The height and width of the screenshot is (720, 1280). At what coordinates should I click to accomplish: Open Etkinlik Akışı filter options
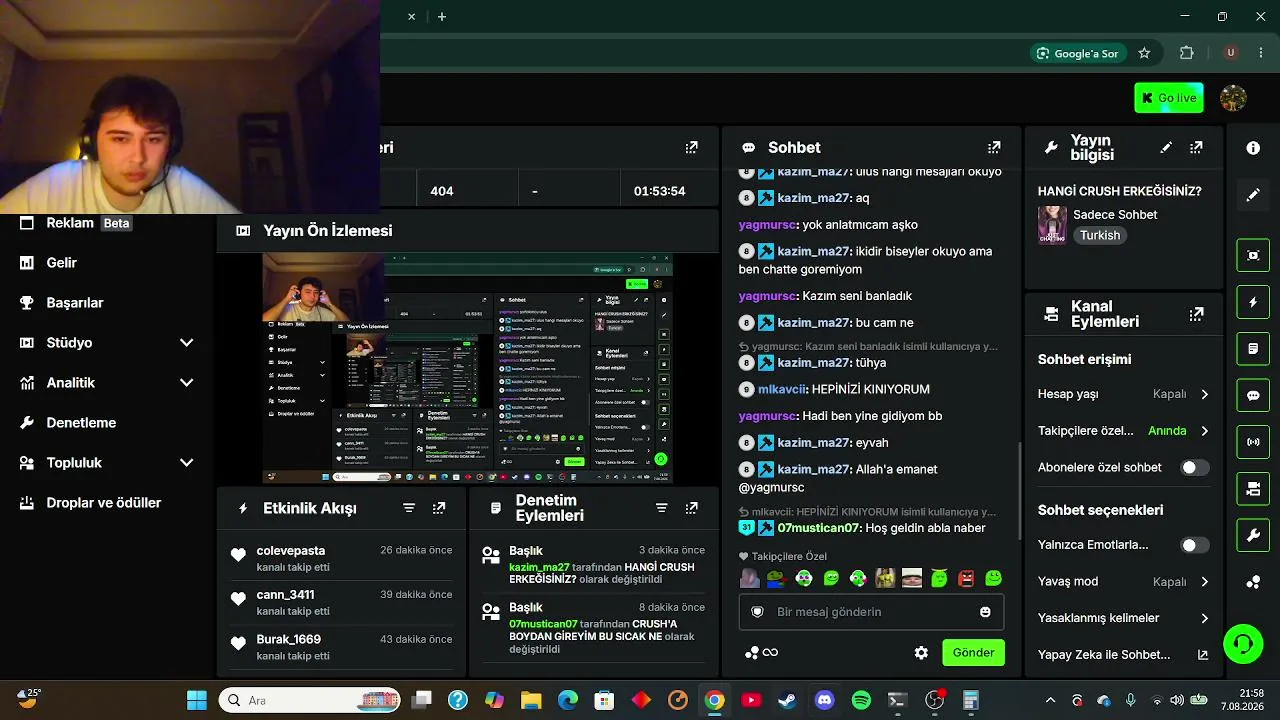click(x=409, y=508)
